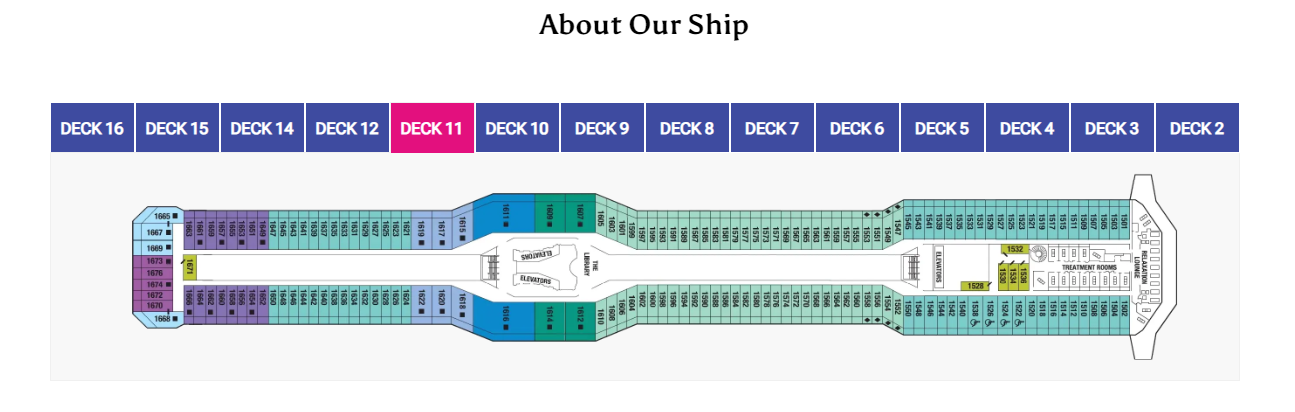Screen dimensions: 1295x412
Task: Select dark green stateroom 1614
Action: [550, 317]
